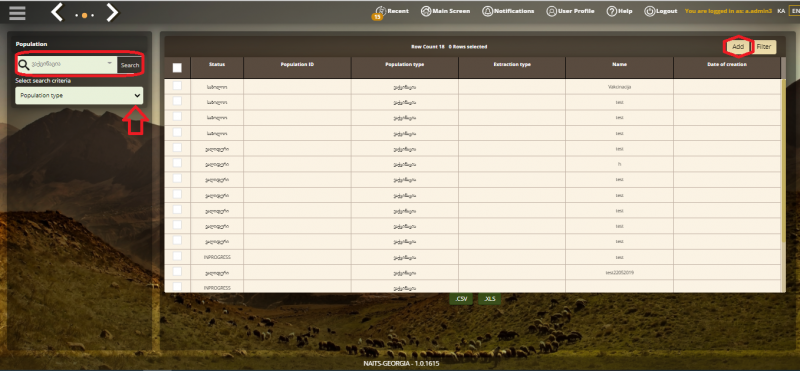
Task: Click the Recent badge showing 15
Action: 377,17
